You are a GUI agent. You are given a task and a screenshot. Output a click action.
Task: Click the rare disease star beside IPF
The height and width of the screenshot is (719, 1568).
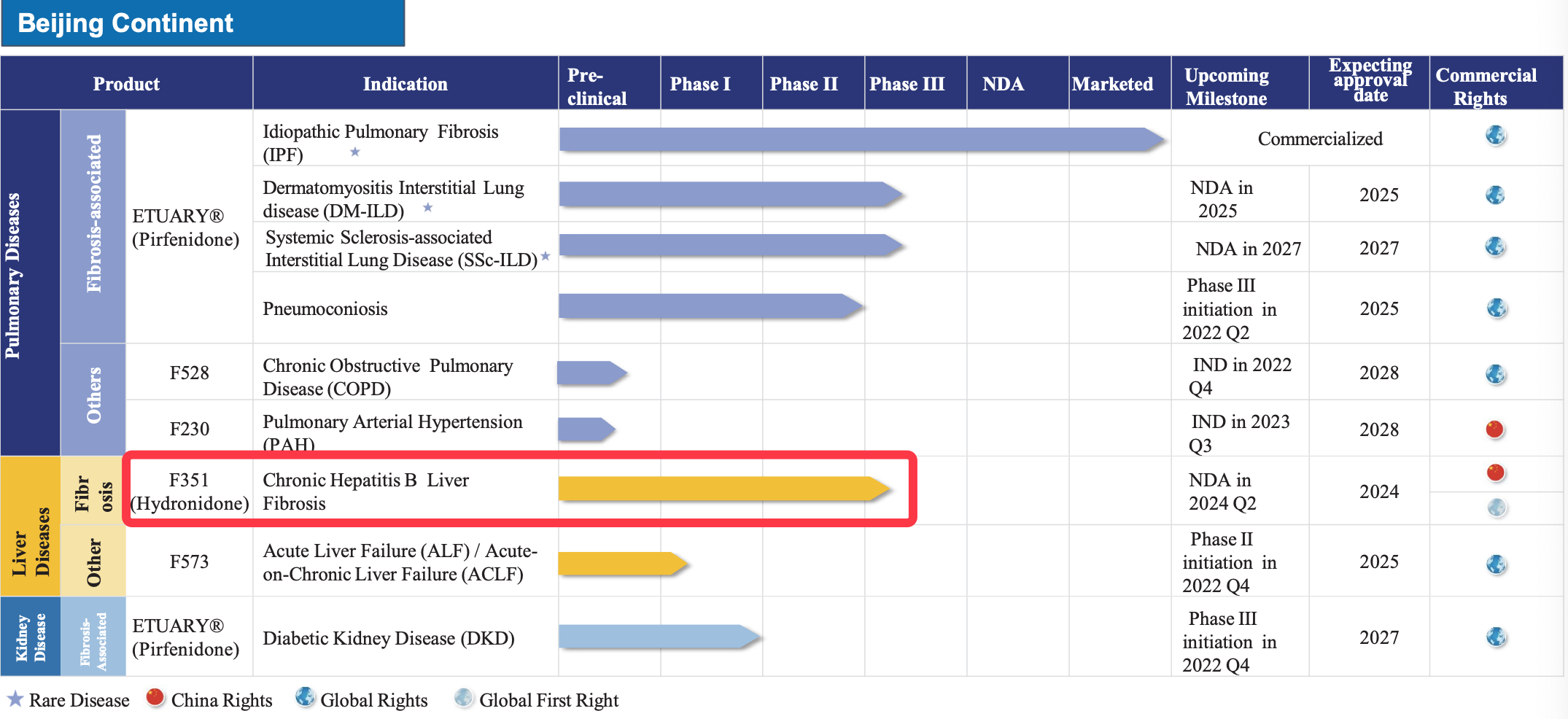(355, 152)
